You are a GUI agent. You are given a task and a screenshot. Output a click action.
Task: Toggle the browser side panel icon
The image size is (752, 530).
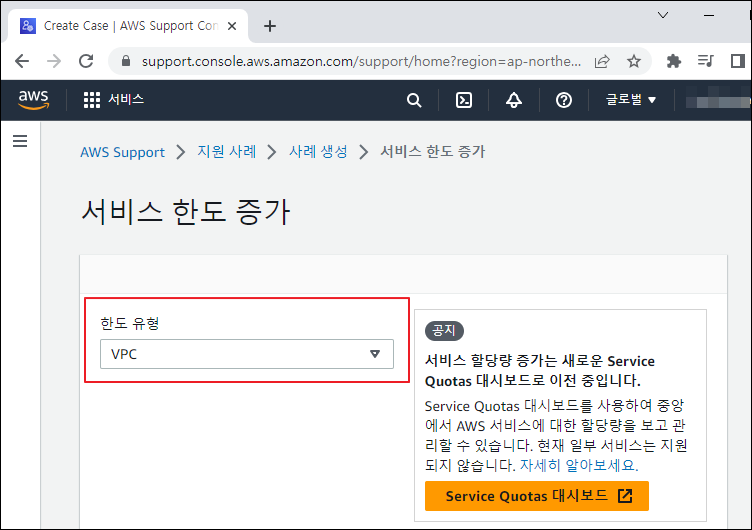click(x=737, y=61)
